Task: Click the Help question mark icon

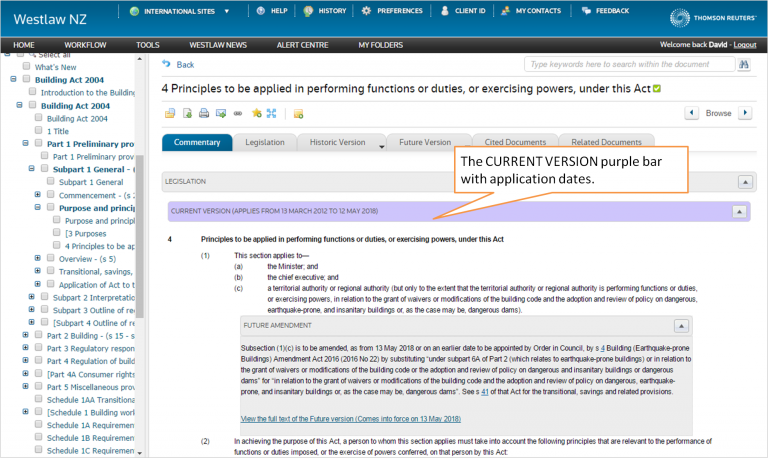Action: (261, 11)
